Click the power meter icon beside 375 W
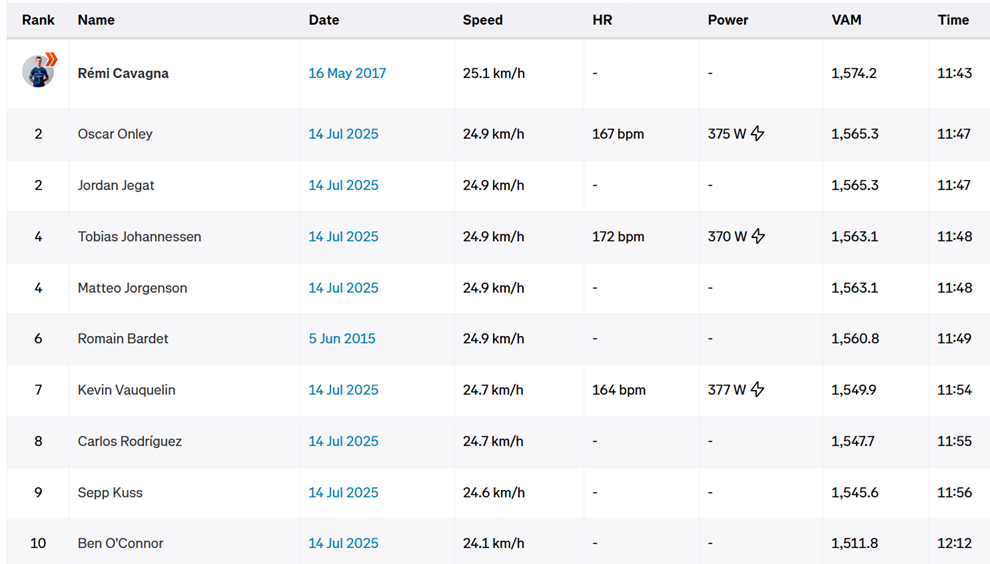 pos(758,134)
